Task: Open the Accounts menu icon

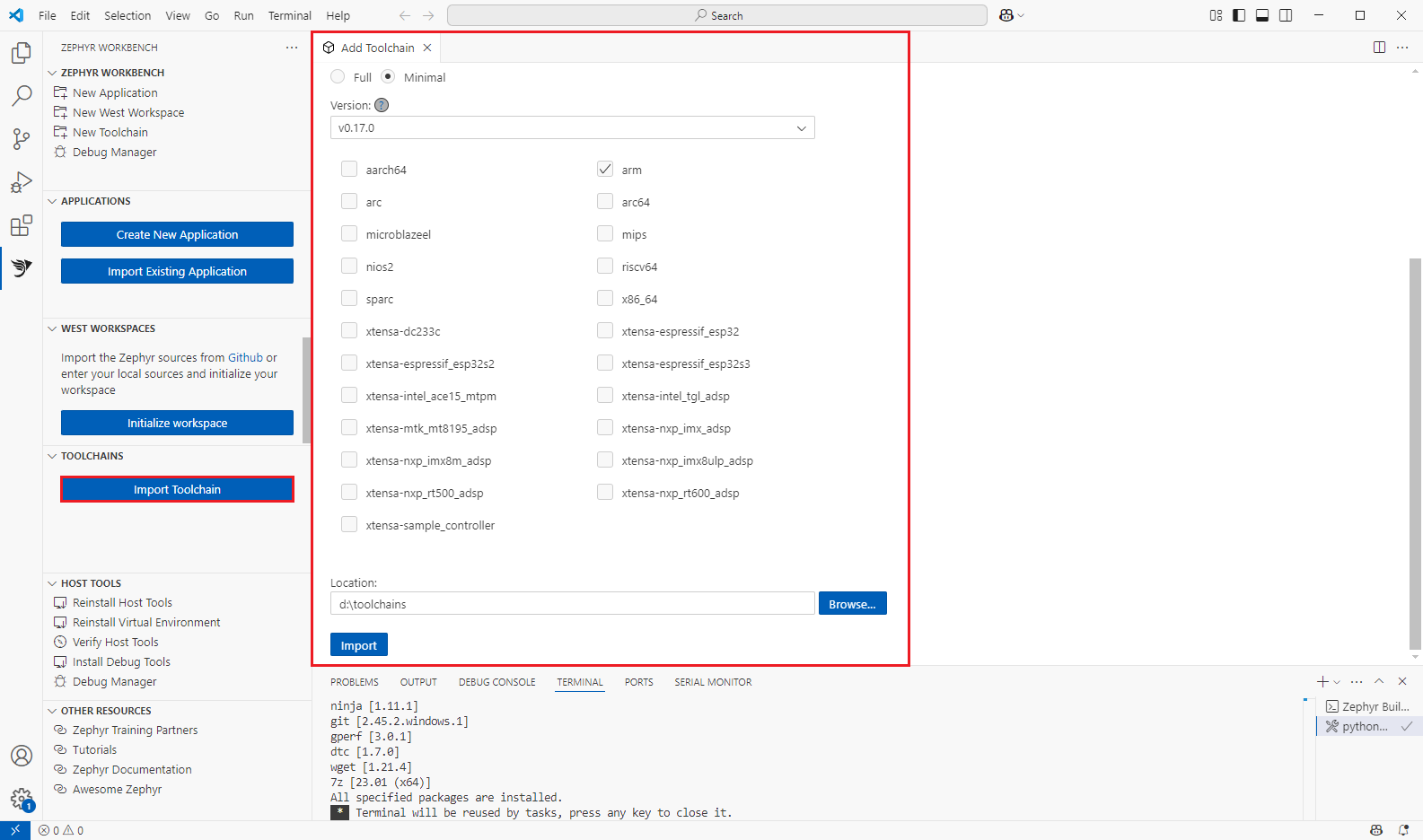Action: [22, 756]
